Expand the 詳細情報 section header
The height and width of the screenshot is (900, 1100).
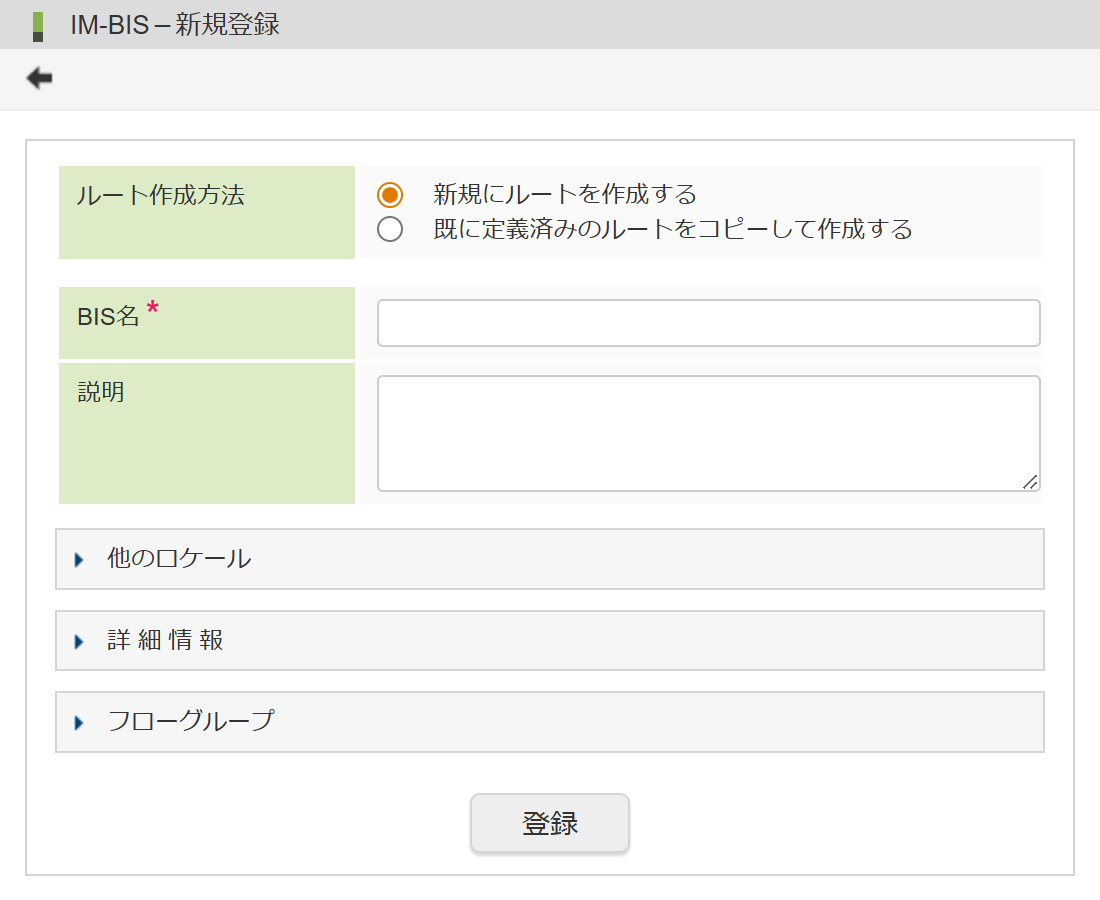point(550,641)
